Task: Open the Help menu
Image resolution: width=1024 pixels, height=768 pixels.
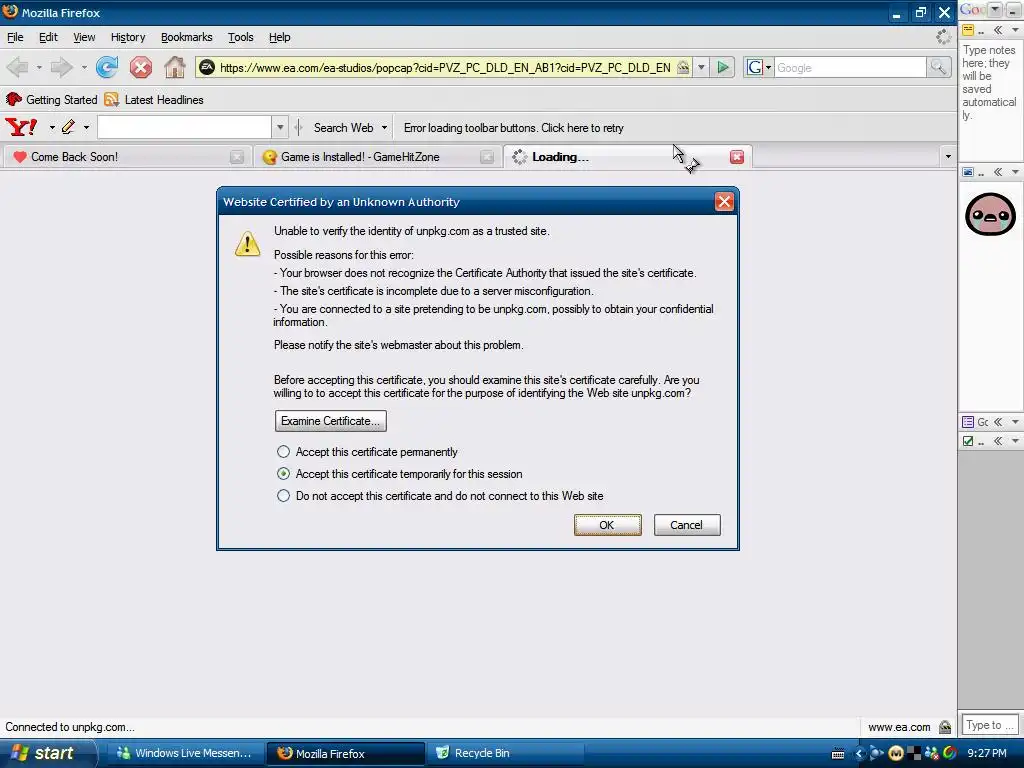Action: [280, 37]
